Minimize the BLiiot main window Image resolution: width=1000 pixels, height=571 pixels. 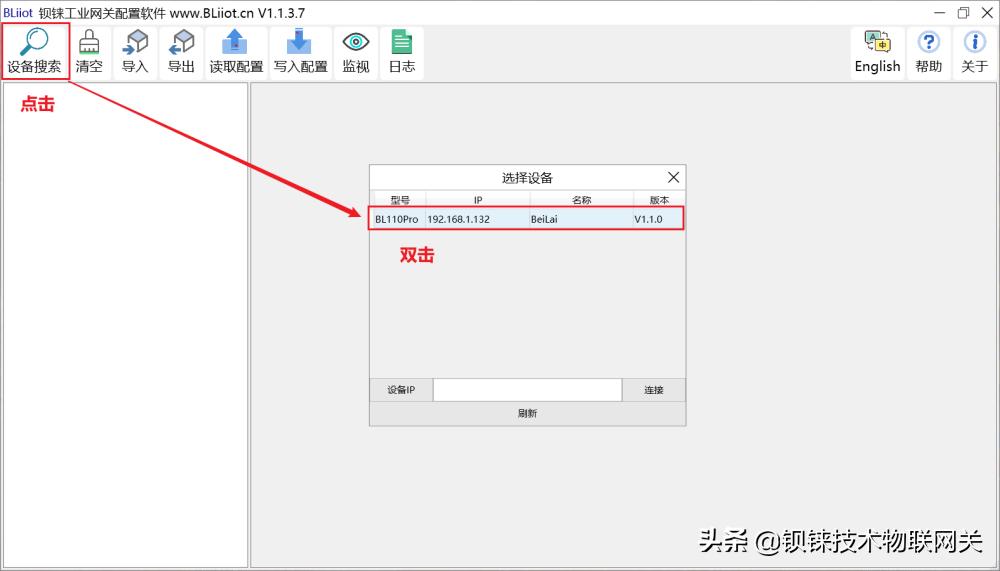(939, 13)
